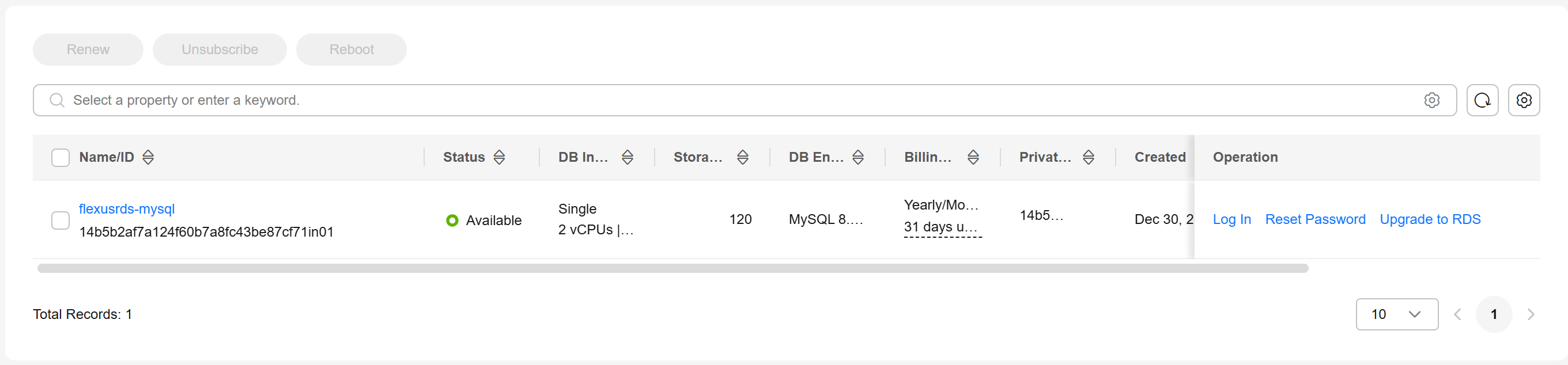Select all instances header checkbox
Screen dimensions: 1568x365
pos(61,158)
